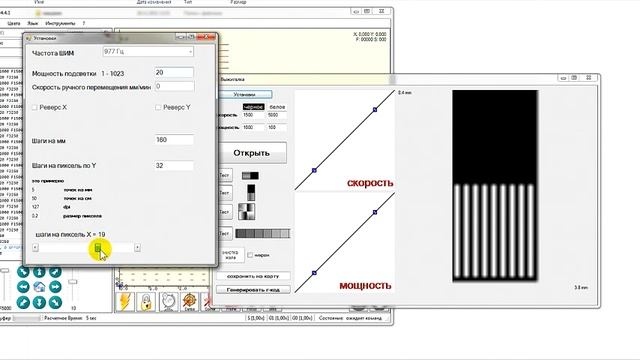Screen dimensions: 640x360
Task: Click the upper point on мощность curve
Action: (x=375, y=212)
